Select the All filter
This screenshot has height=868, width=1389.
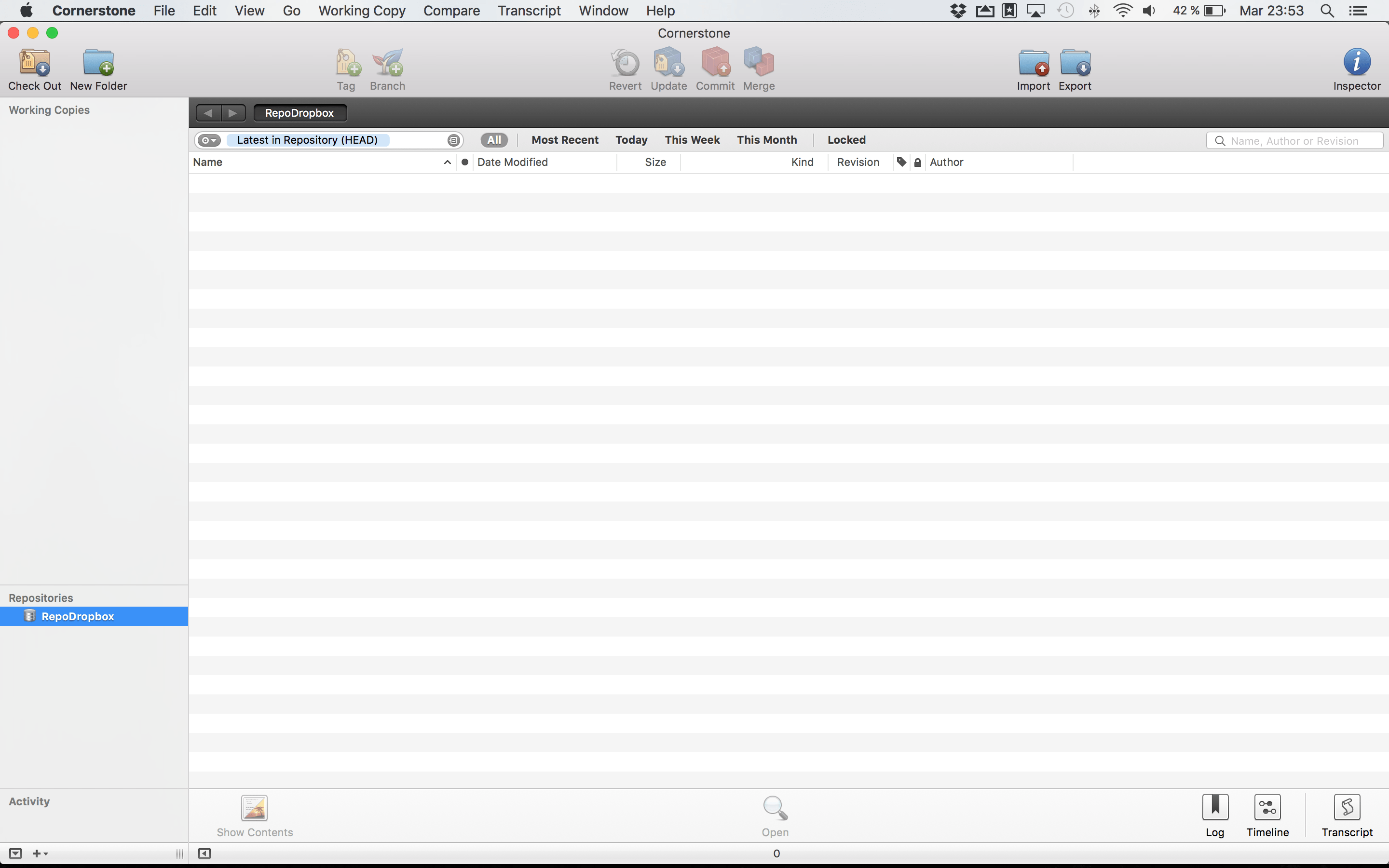point(493,140)
